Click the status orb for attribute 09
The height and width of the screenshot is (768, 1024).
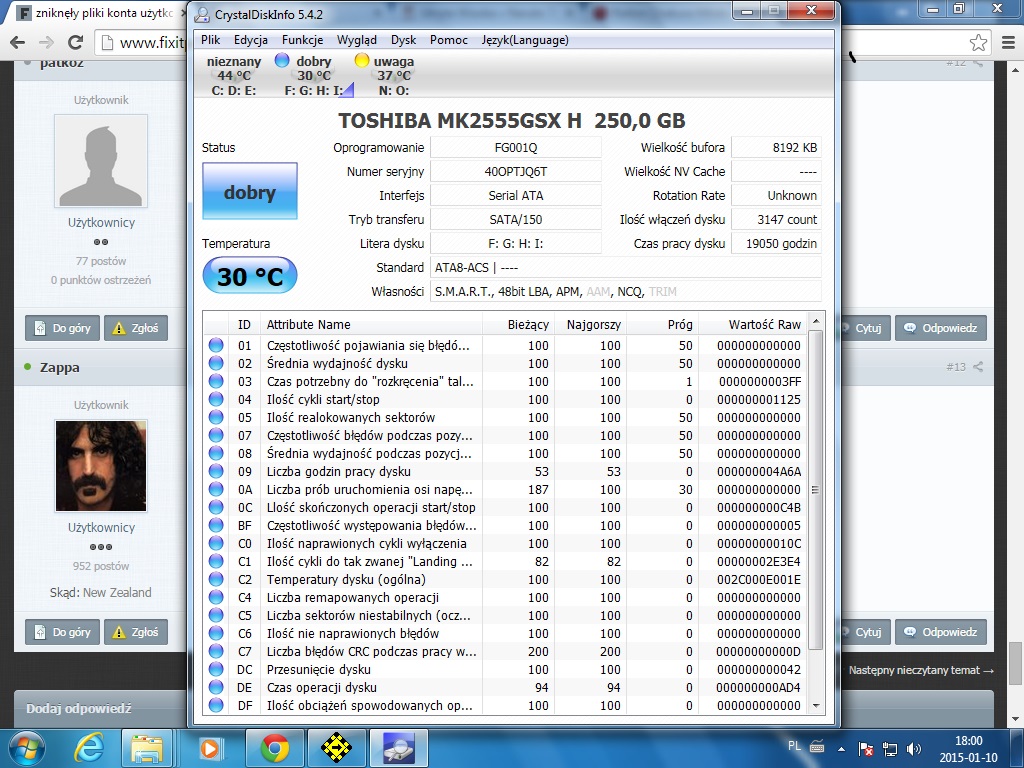pos(216,471)
